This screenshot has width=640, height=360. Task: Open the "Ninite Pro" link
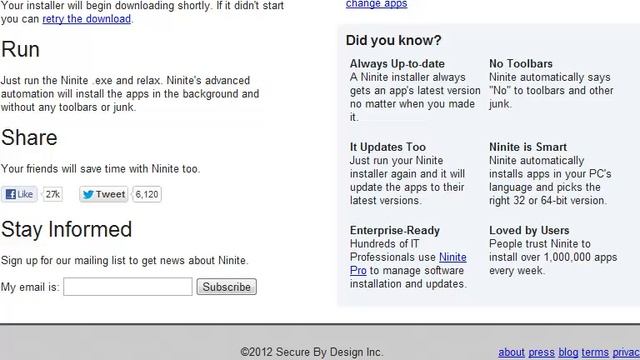tap(453, 257)
